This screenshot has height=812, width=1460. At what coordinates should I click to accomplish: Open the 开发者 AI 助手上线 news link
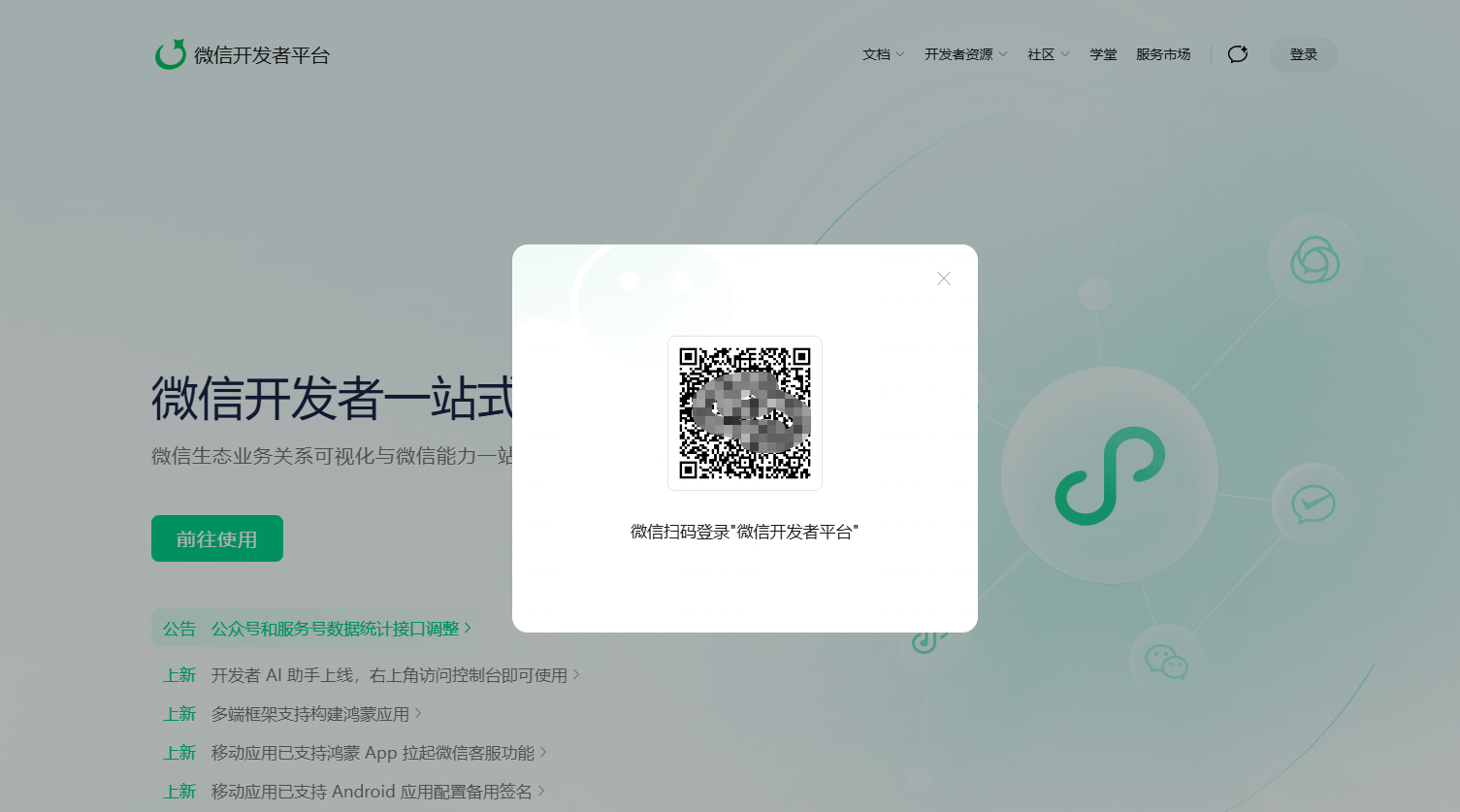click(x=389, y=675)
